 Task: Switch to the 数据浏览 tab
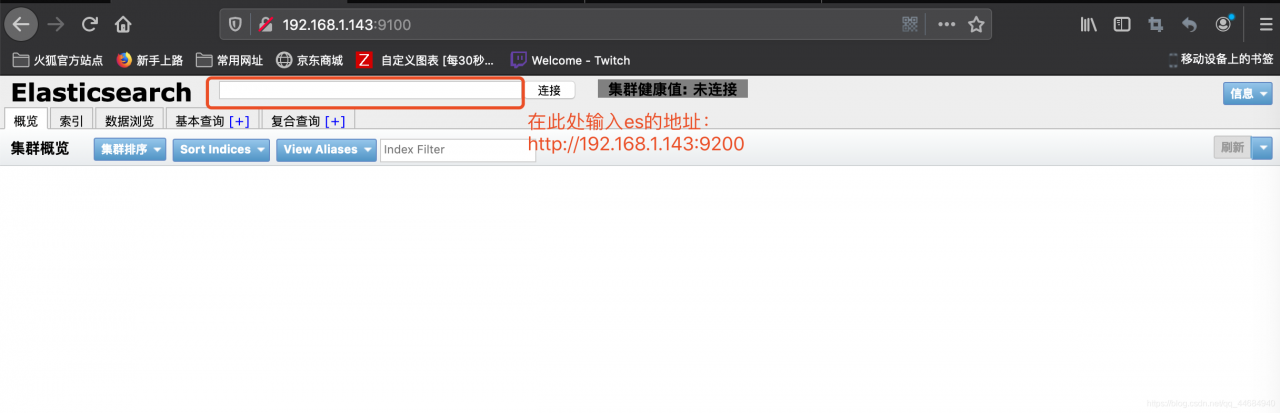point(129,121)
